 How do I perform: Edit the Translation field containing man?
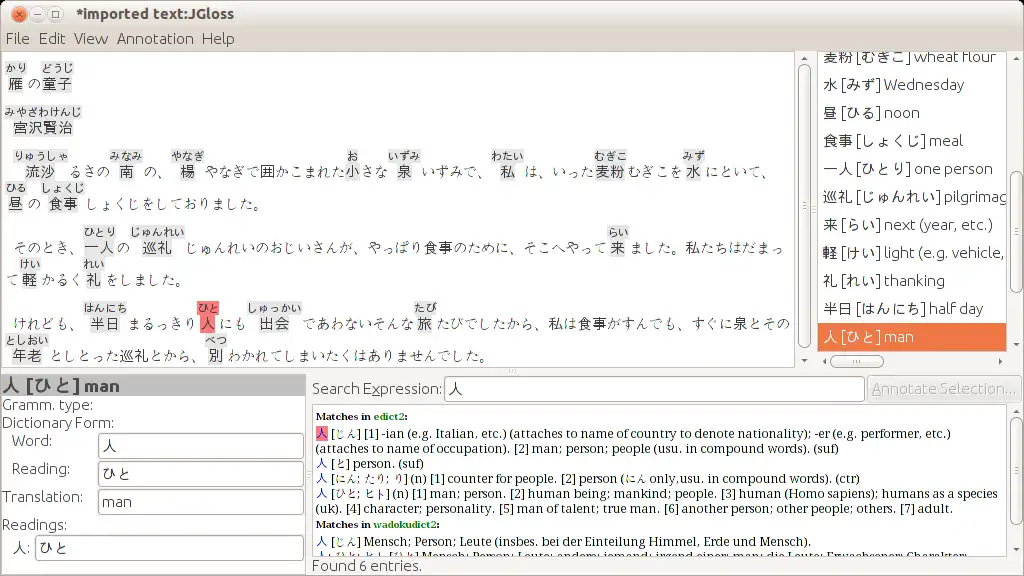[200, 502]
